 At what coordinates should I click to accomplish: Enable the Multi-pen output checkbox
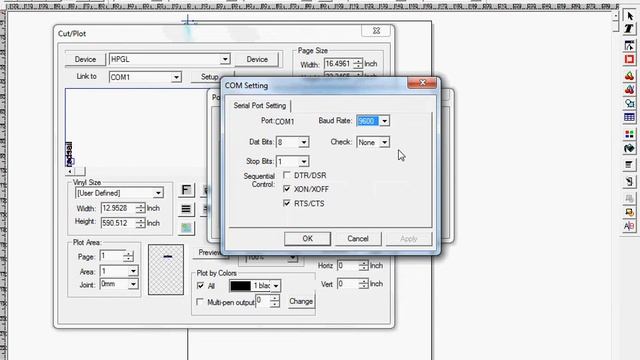(x=200, y=302)
